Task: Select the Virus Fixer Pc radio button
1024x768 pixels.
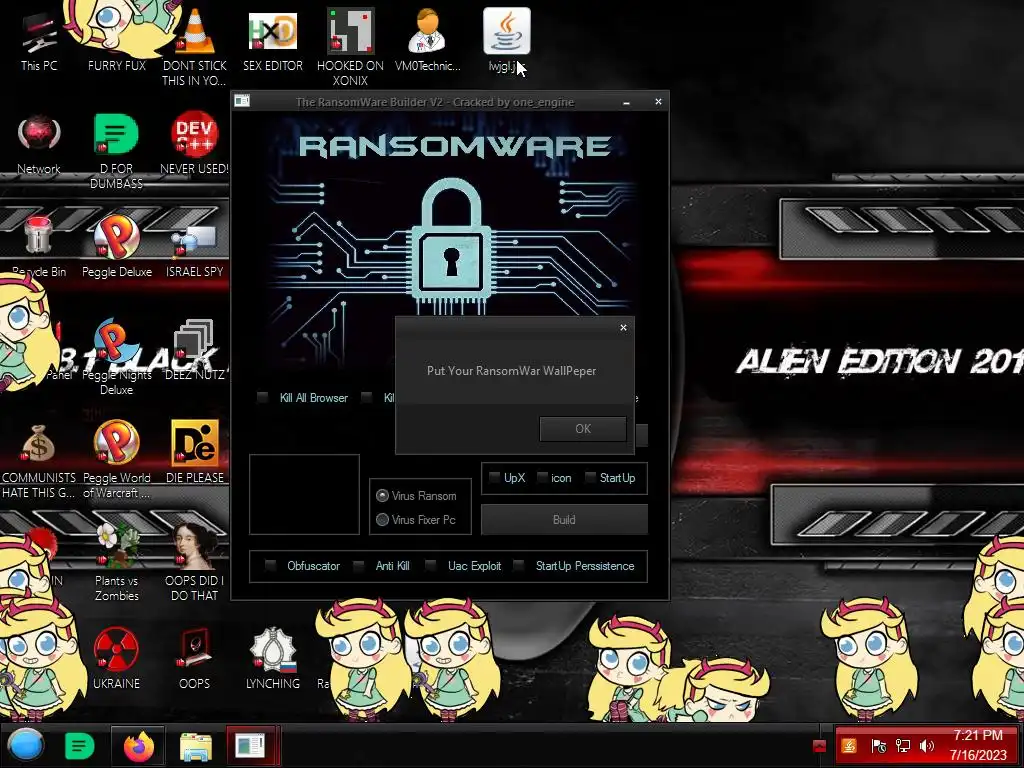Action: tap(383, 520)
